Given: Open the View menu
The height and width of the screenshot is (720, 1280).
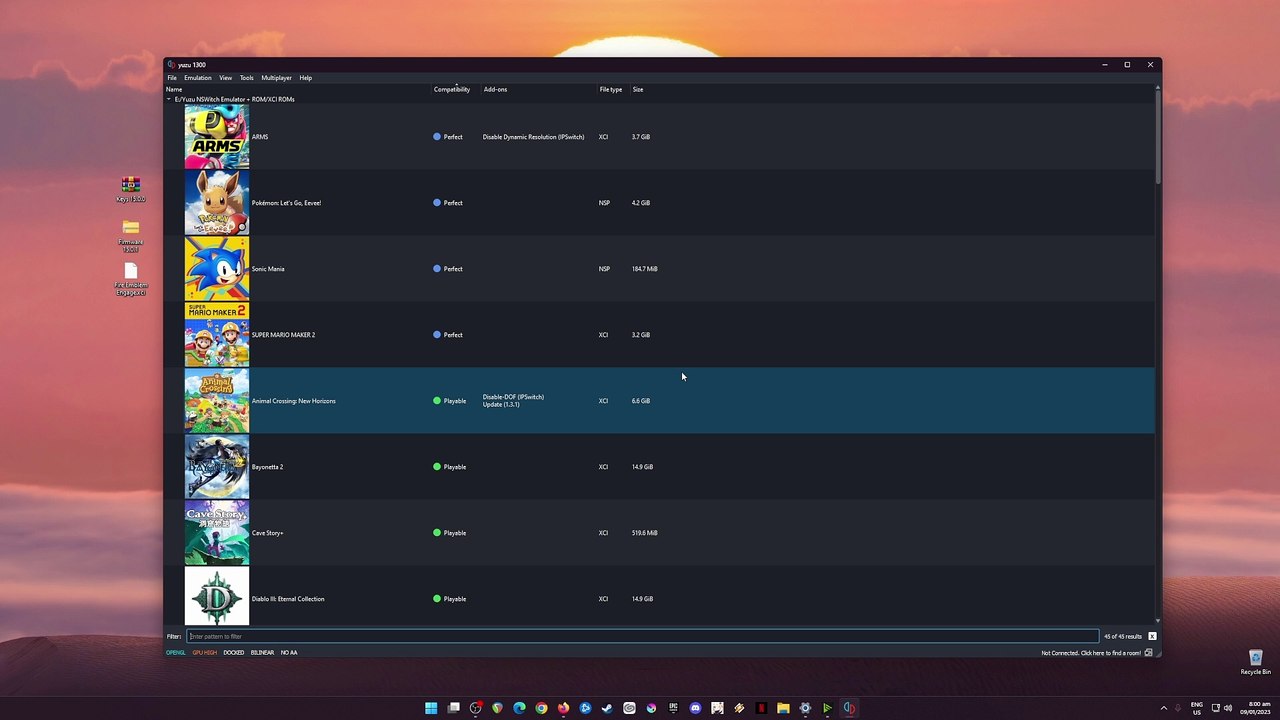Looking at the screenshot, I should (x=226, y=78).
